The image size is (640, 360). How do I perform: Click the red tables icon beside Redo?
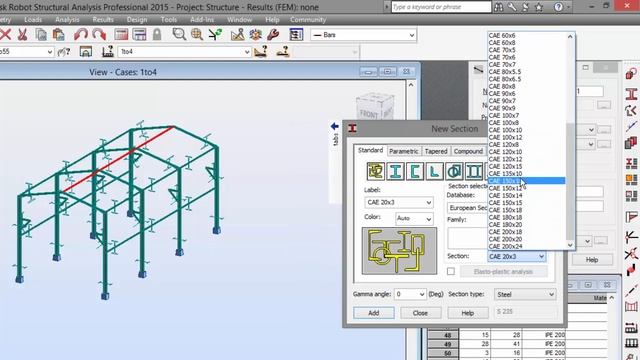click(x=121, y=35)
